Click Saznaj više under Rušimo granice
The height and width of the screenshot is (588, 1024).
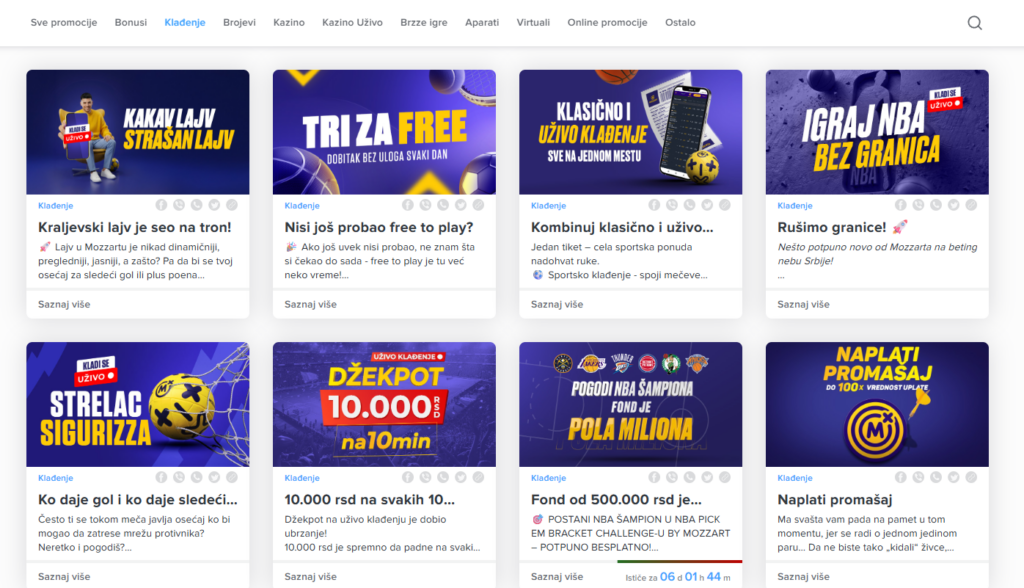[803, 304]
